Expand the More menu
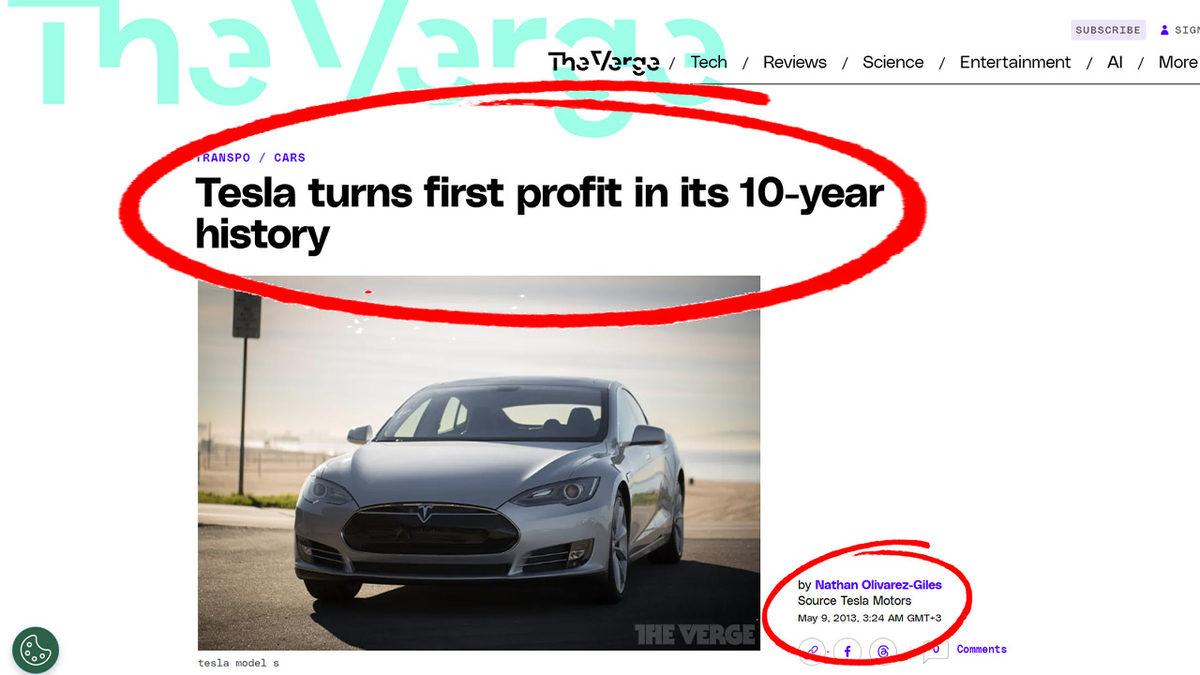Screen dimensions: 1200x675 [1178, 62]
